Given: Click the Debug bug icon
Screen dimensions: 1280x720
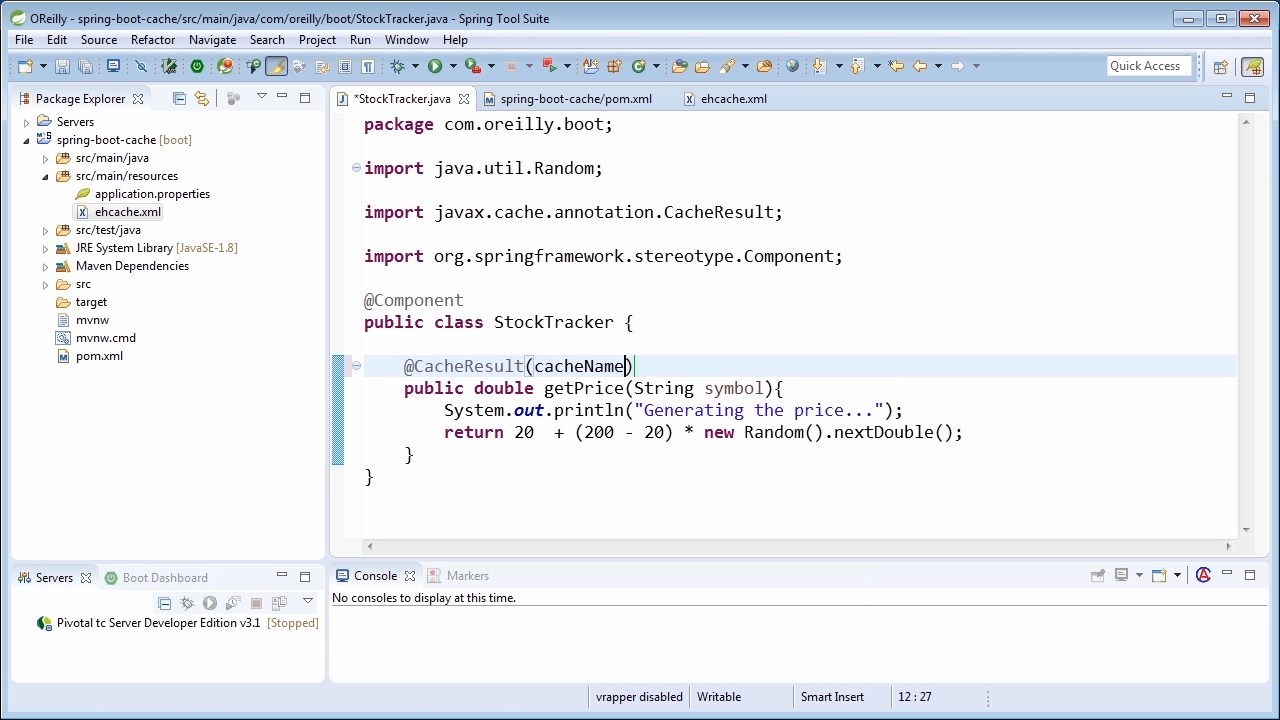Looking at the screenshot, I should [x=398, y=66].
